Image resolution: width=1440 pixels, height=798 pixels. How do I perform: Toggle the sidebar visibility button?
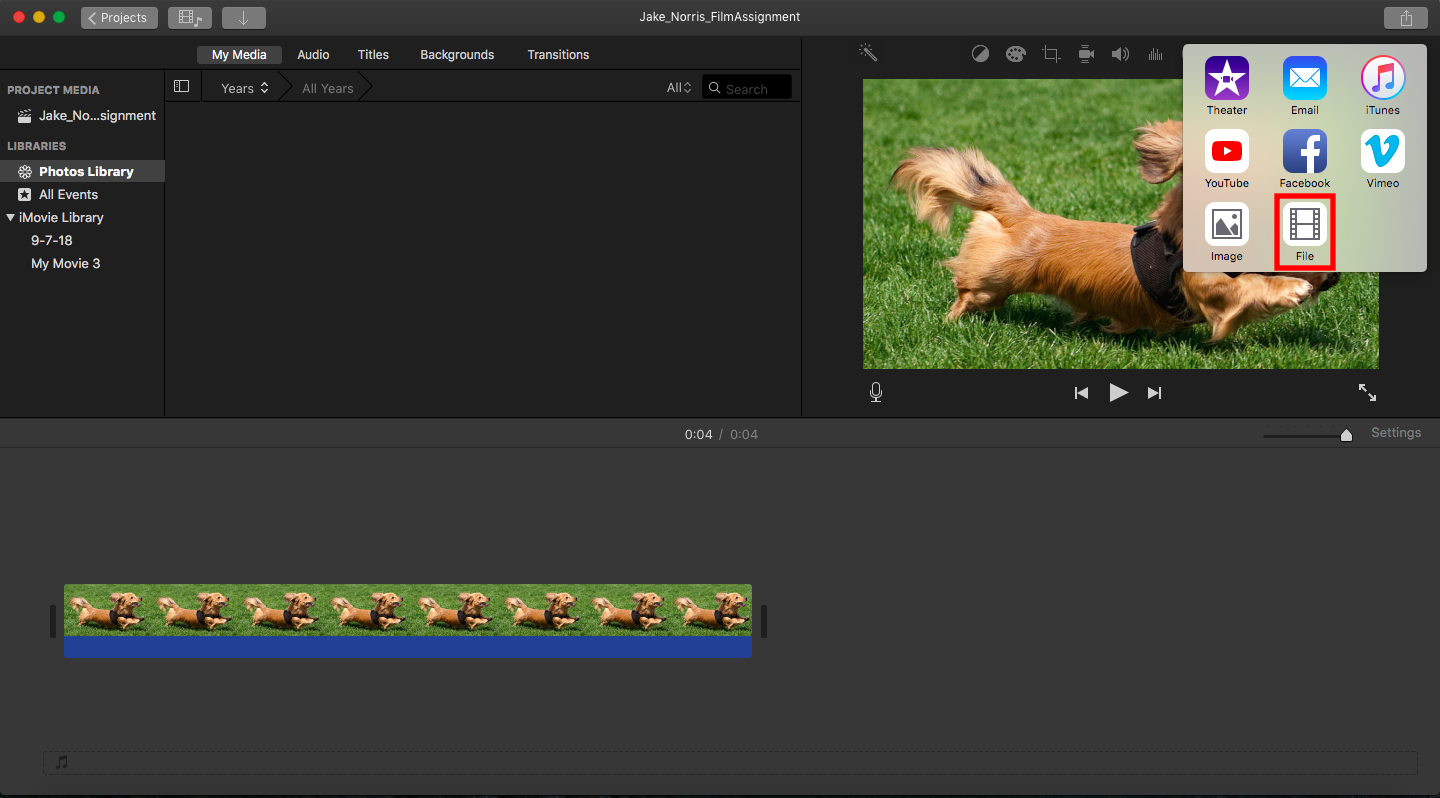[x=181, y=87]
